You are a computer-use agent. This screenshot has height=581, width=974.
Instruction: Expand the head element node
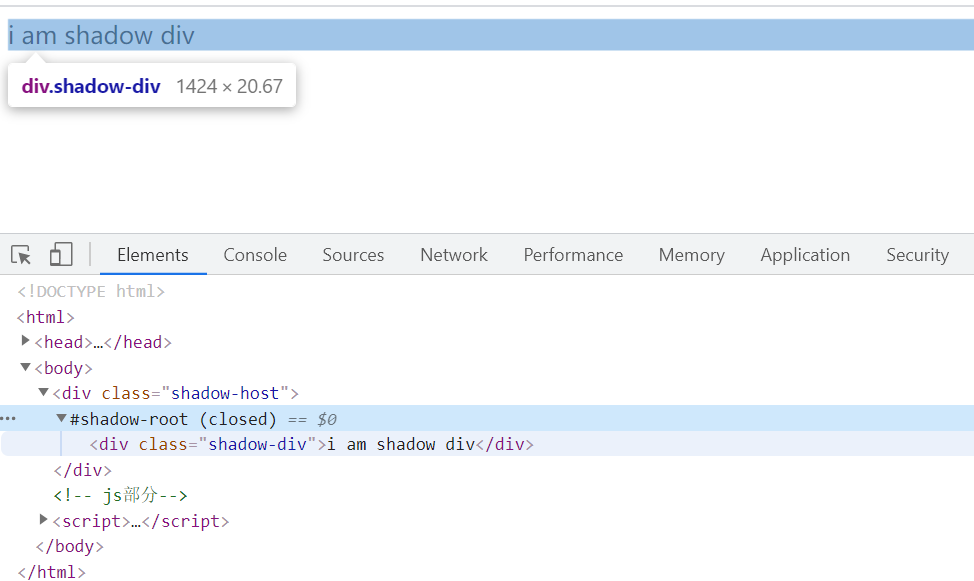(x=25, y=341)
